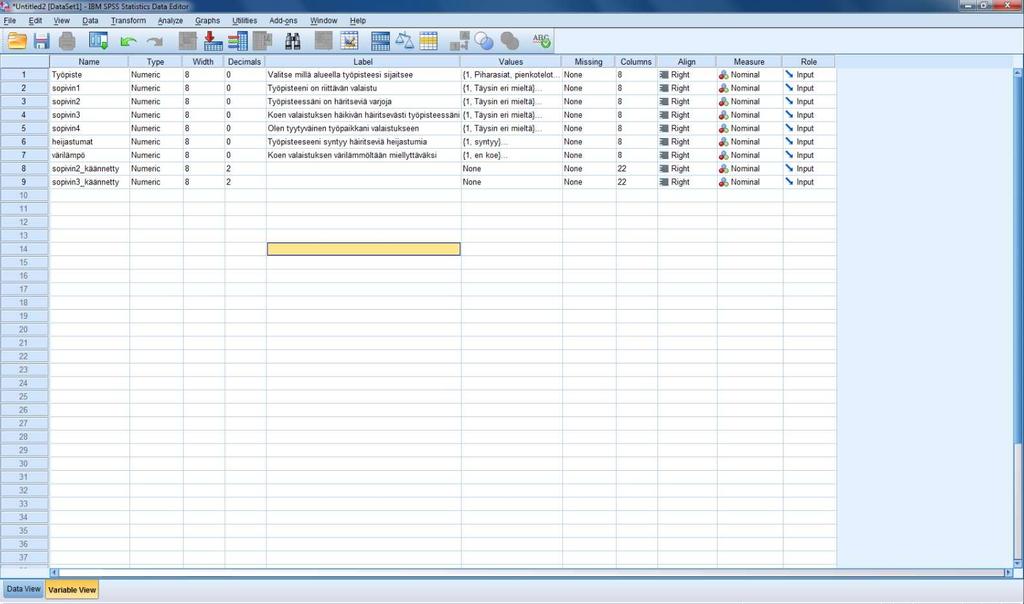1024x604 pixels.
Task: Select row header number 1
Action: (x=24, y=75)
